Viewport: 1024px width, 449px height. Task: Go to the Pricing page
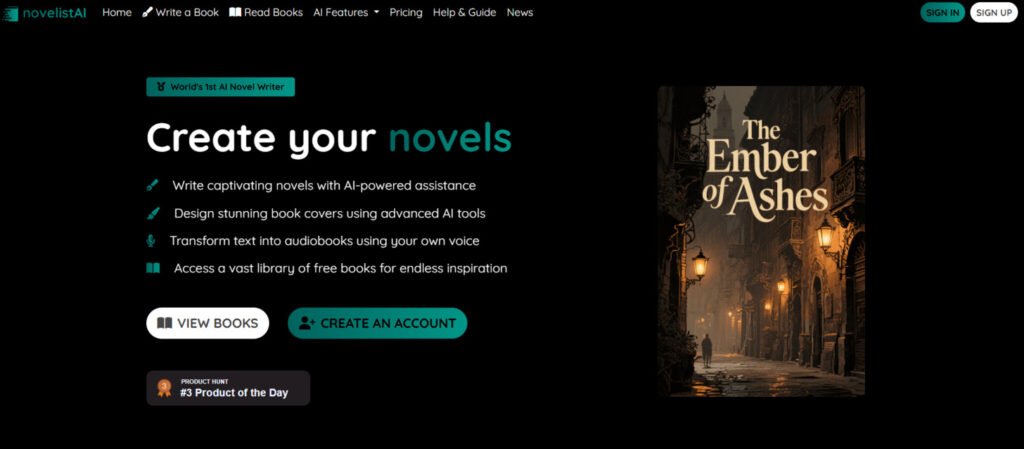[x=406, y=12]
